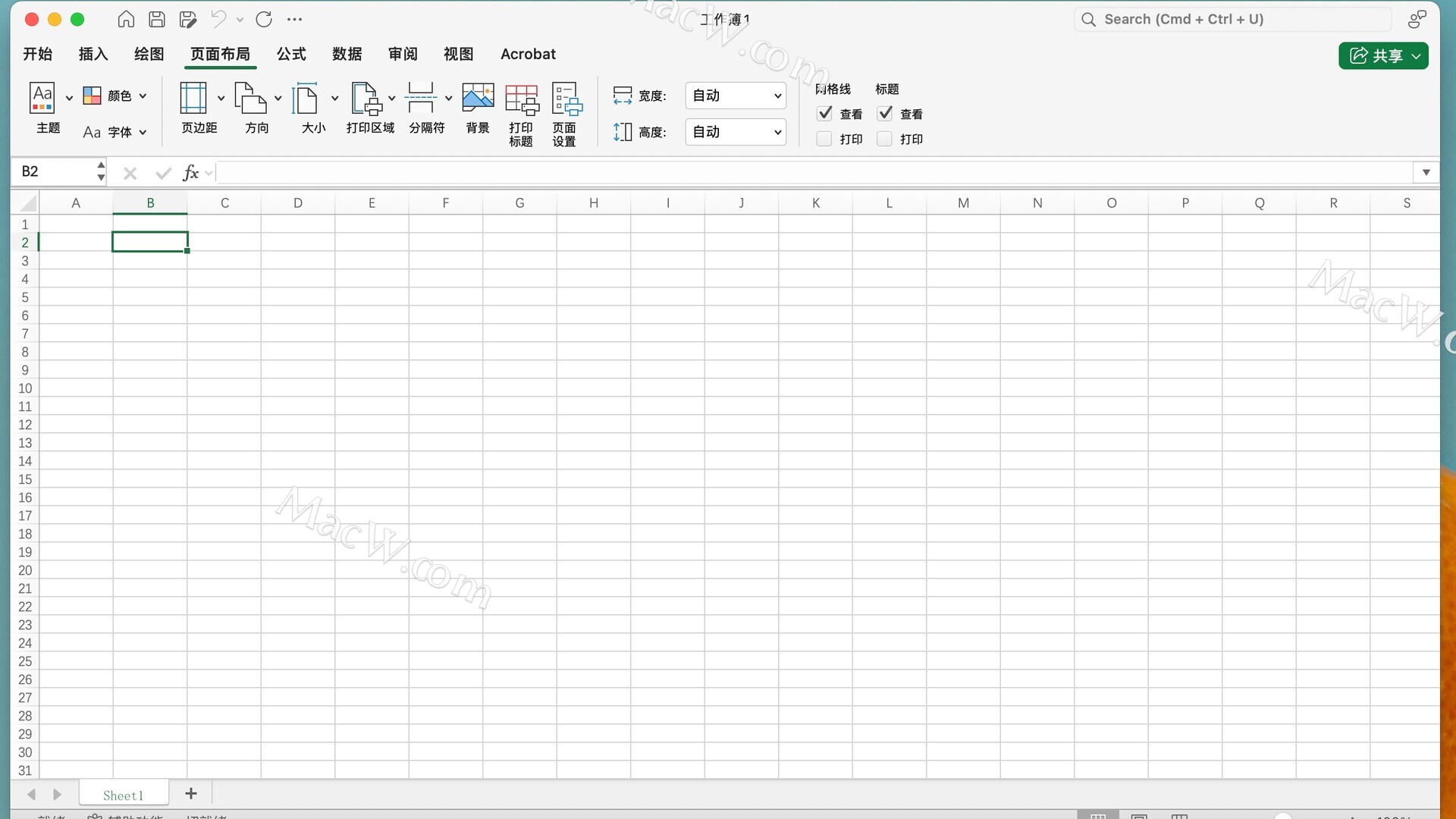Screen dimensions: 1456x819
Task: Open Height (高度) auto combo box
Action: tap(736, 132)
